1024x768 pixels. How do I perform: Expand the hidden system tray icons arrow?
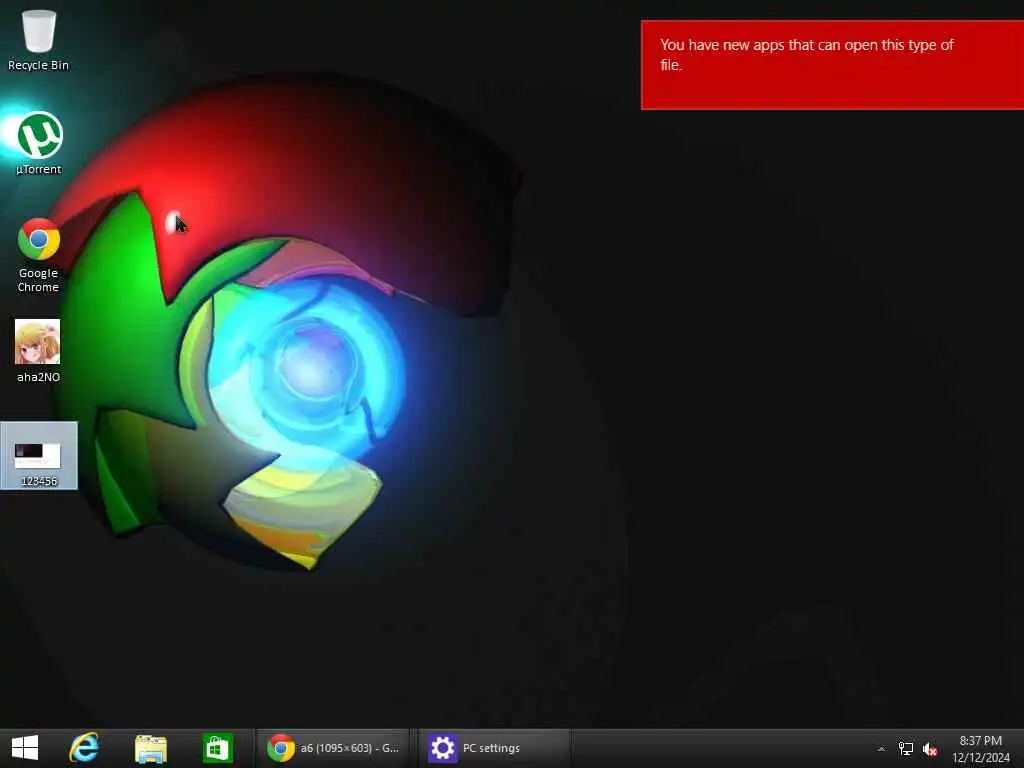click(x=881, y=749)
